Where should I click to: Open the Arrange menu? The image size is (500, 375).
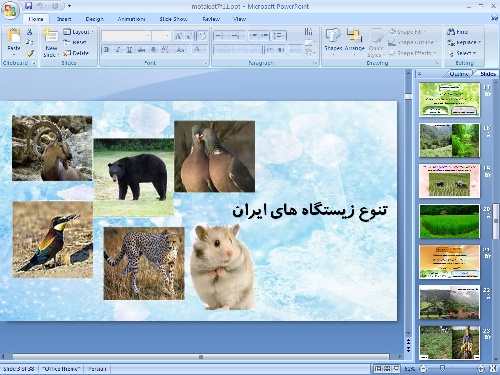tap(354, 42)
